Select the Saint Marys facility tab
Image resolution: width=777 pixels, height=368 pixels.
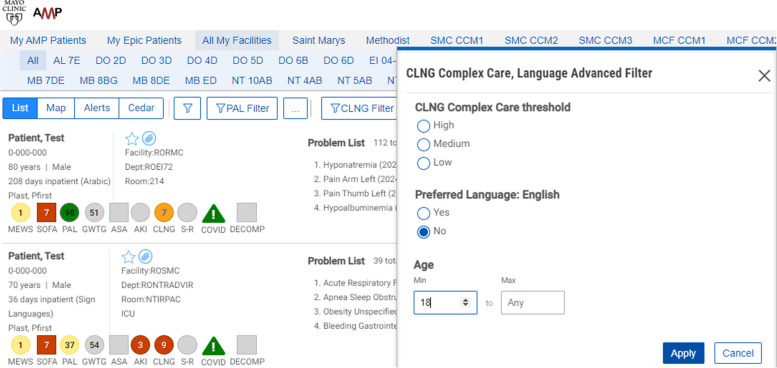click(319, 41)
